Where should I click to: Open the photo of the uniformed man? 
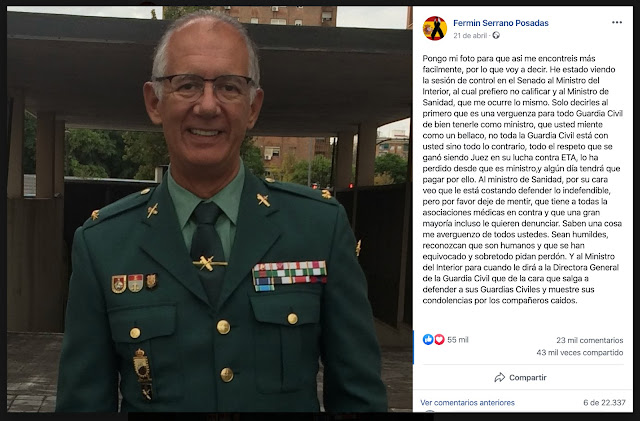[209, 209]
